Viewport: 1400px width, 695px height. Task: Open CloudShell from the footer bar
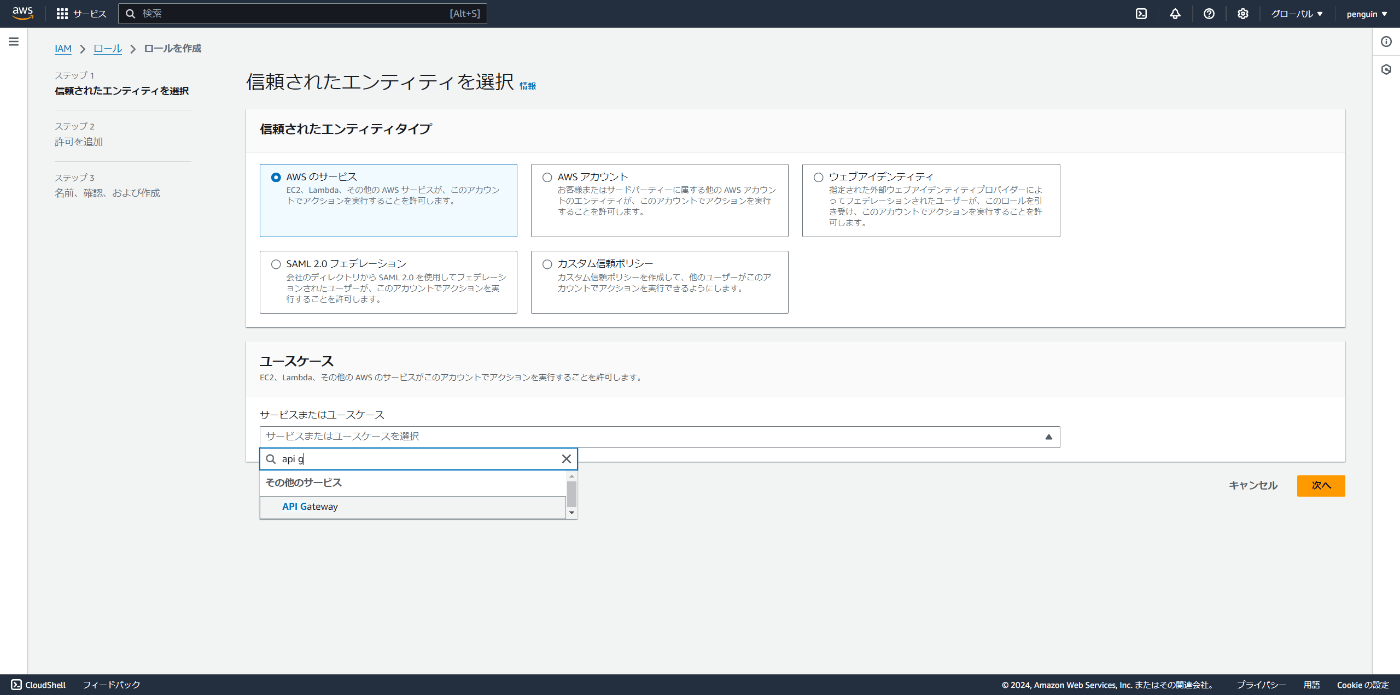point(38,685)
